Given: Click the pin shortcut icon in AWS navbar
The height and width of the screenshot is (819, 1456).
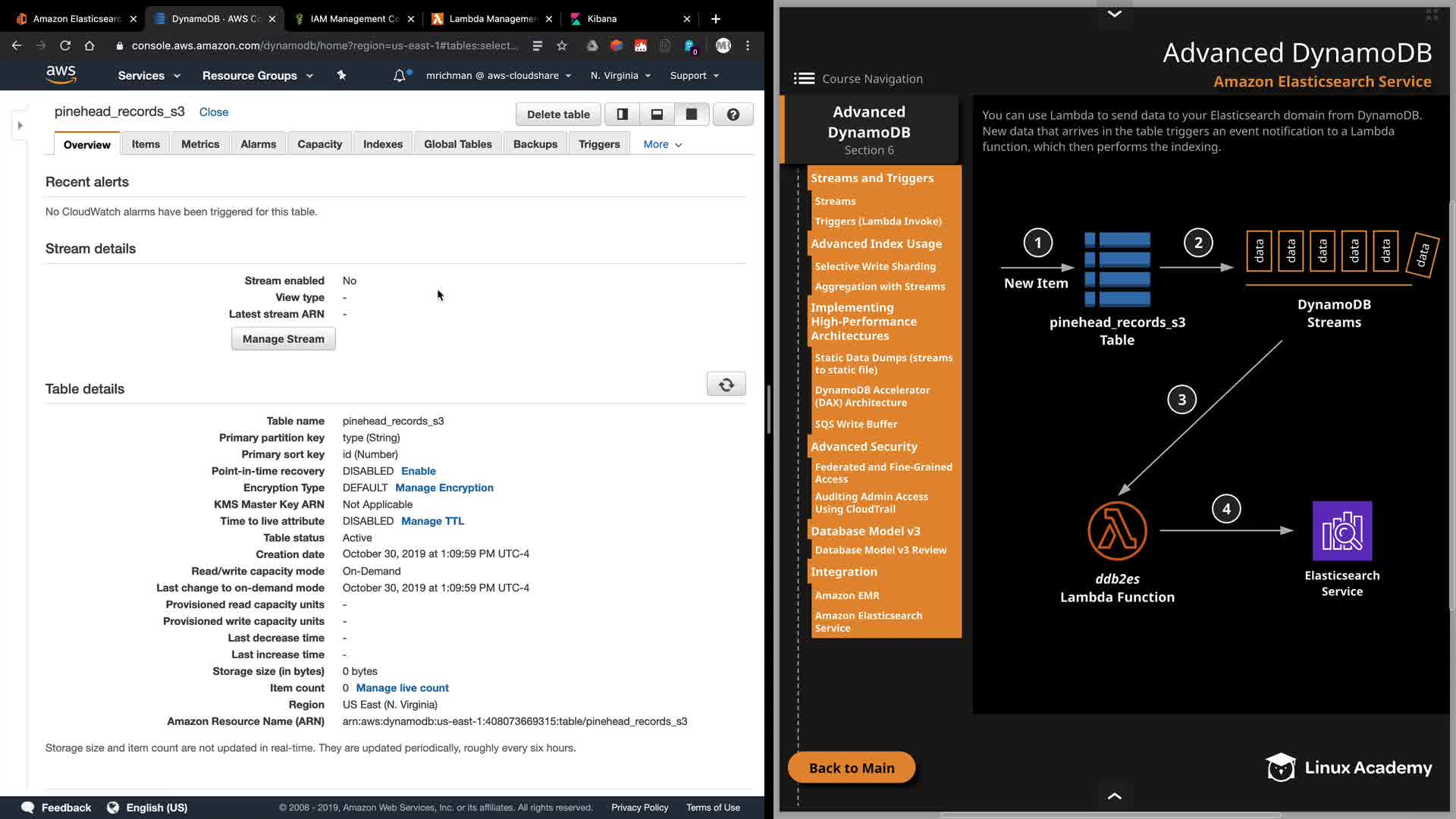Looking at the screenshot, I should click(341, 75).
